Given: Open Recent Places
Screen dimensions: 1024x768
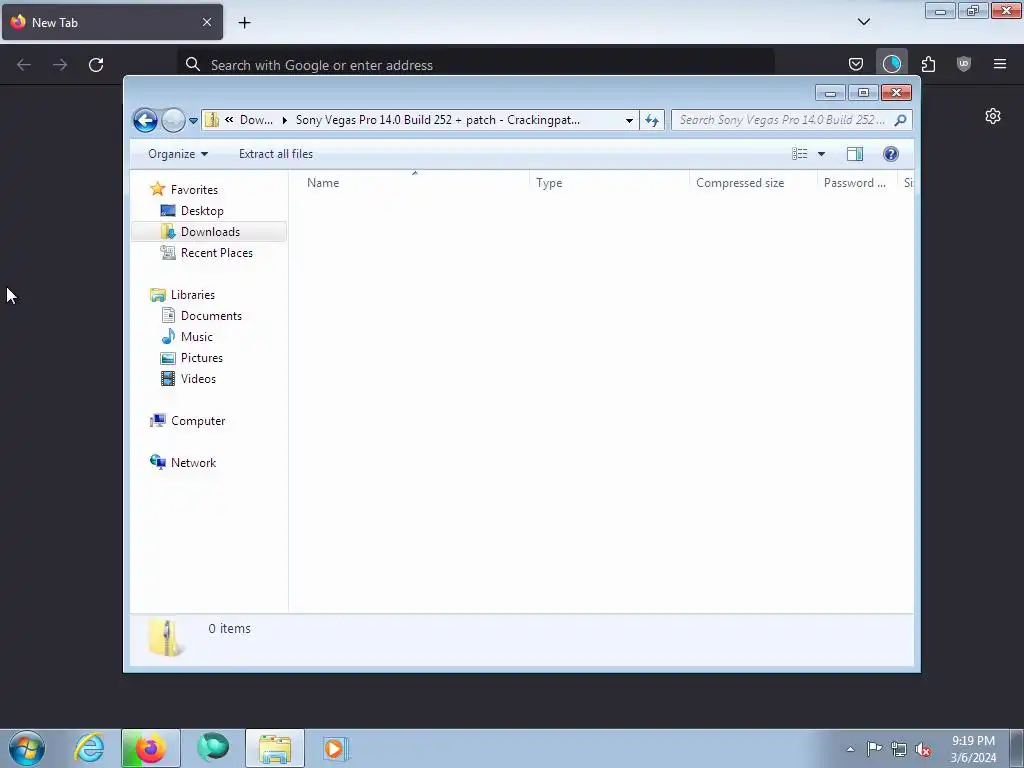Looking at the screenshot, I should [207, 253].
